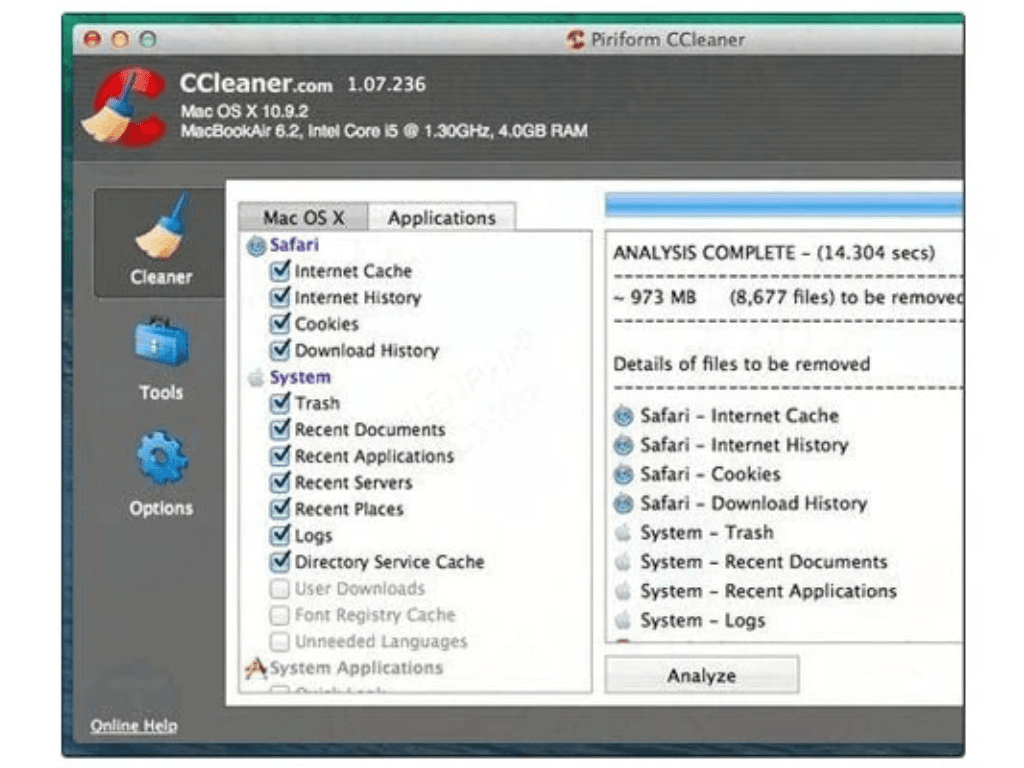Click the CCleaner logo in header
Screen dimensions: 1024x768
[x=123, y=108]
